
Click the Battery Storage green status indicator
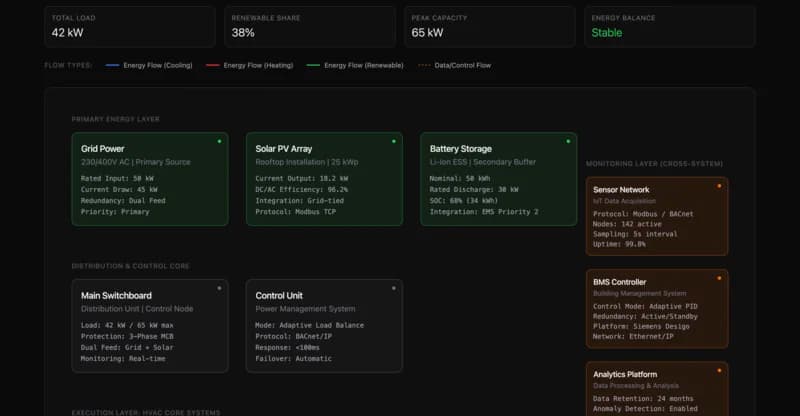pos(568,141)
